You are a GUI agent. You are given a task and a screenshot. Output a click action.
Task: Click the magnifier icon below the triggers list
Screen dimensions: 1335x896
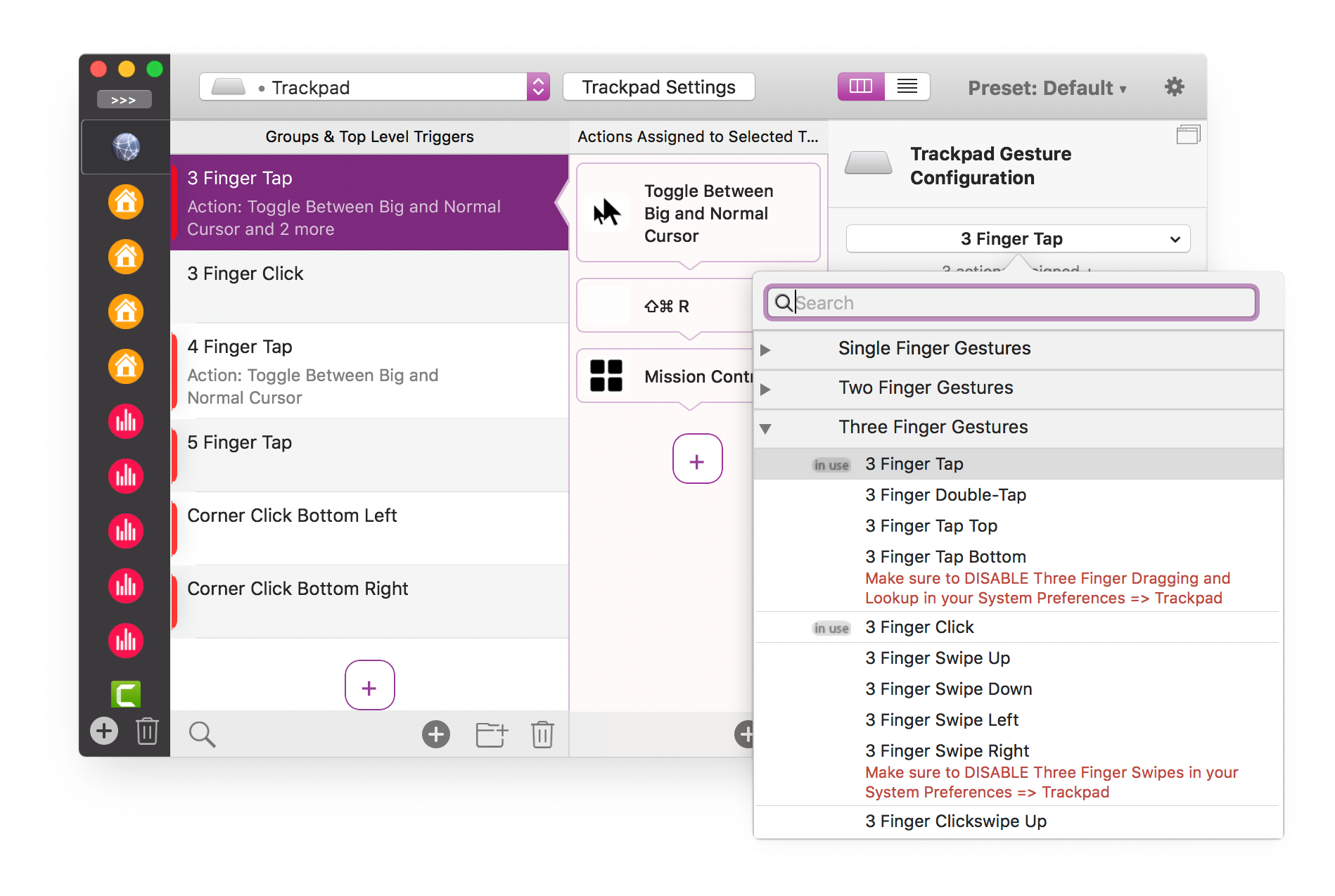(202, 734)
